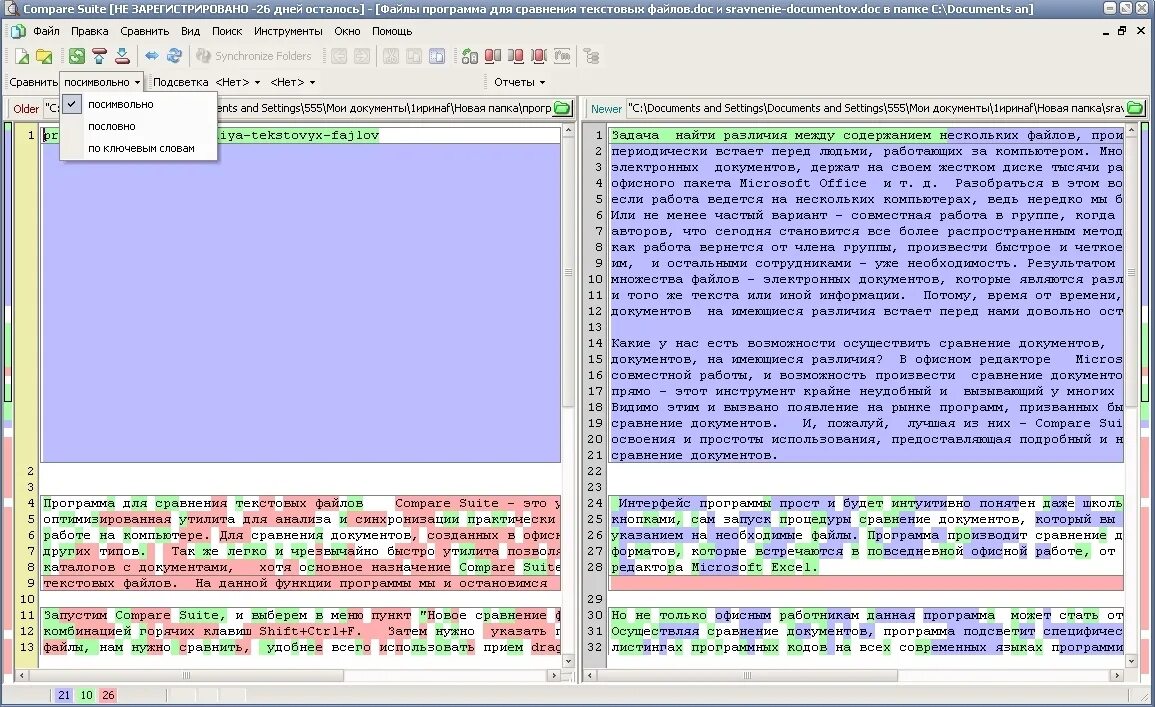Click the Older label above left pane
This screenshot has height=707, width=1155.
[x=26, y=109]
